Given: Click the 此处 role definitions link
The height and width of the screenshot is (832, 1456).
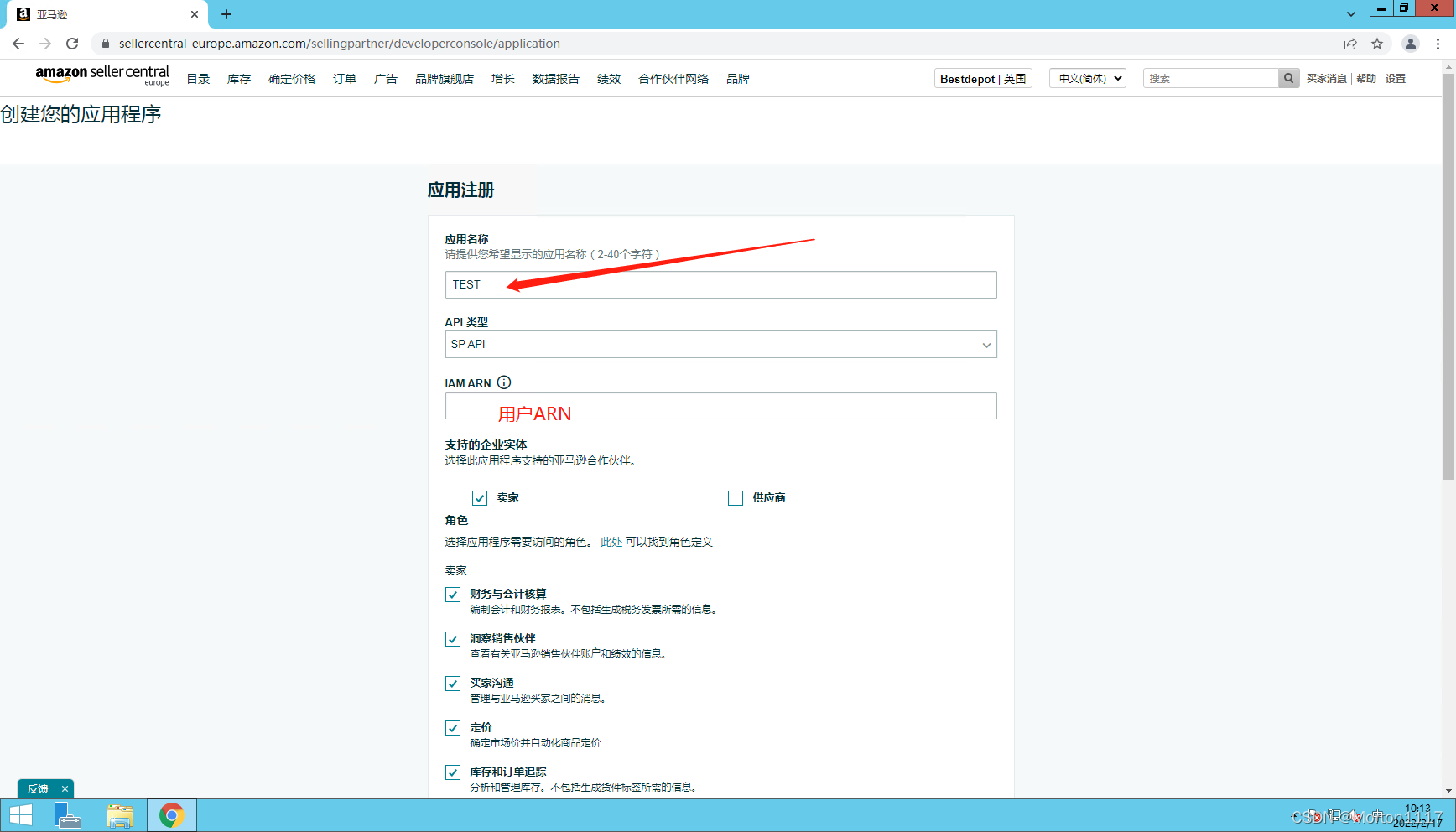Looking at the screenshot, I should tap(611, 543).
